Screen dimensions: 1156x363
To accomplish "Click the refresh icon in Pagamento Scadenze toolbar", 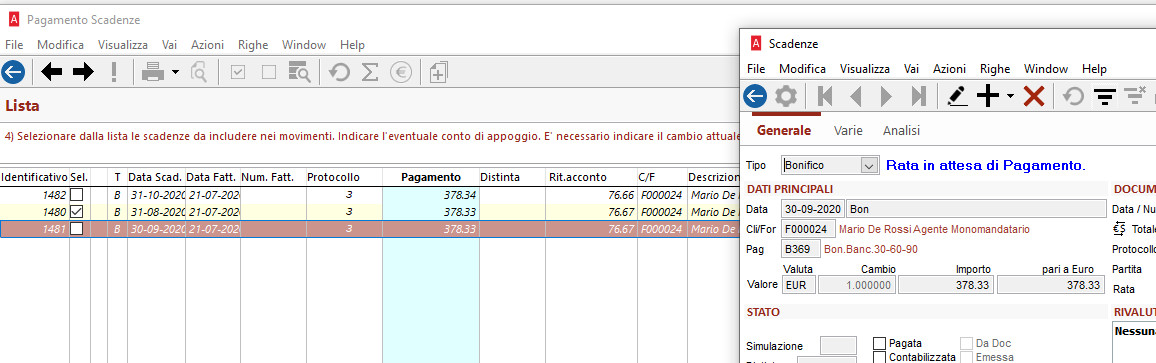I will (x=339, y=72).
